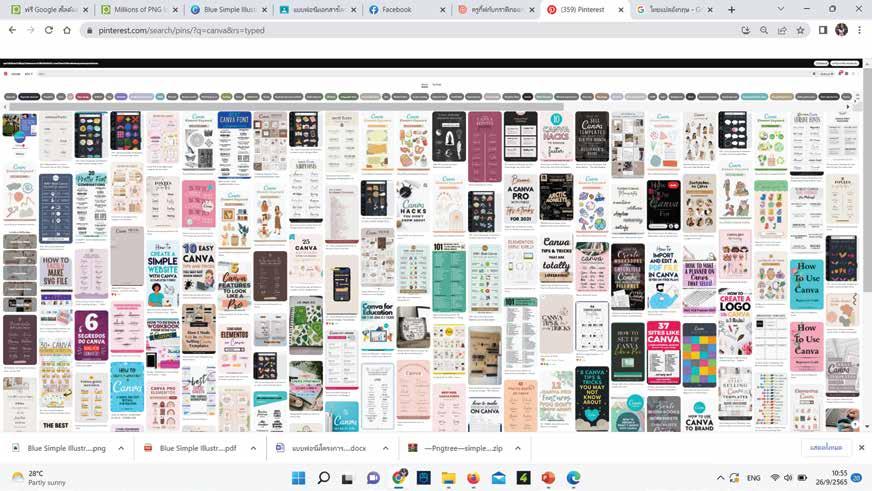Close the Blue Simple Illustration tab
This screenshot has height=491, width=872.
pyautogui.click(x=264, y=10)
